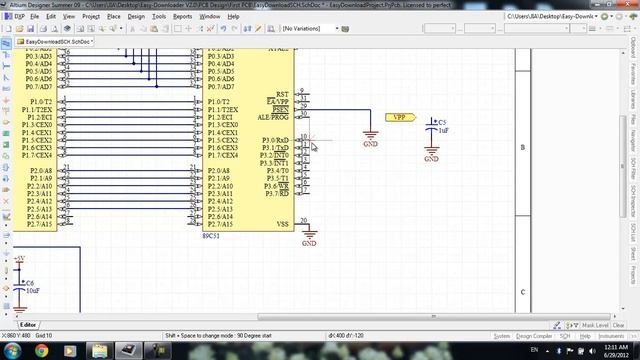Open the Tools menu
The image size is (640, 360).
tap(159, 17)
